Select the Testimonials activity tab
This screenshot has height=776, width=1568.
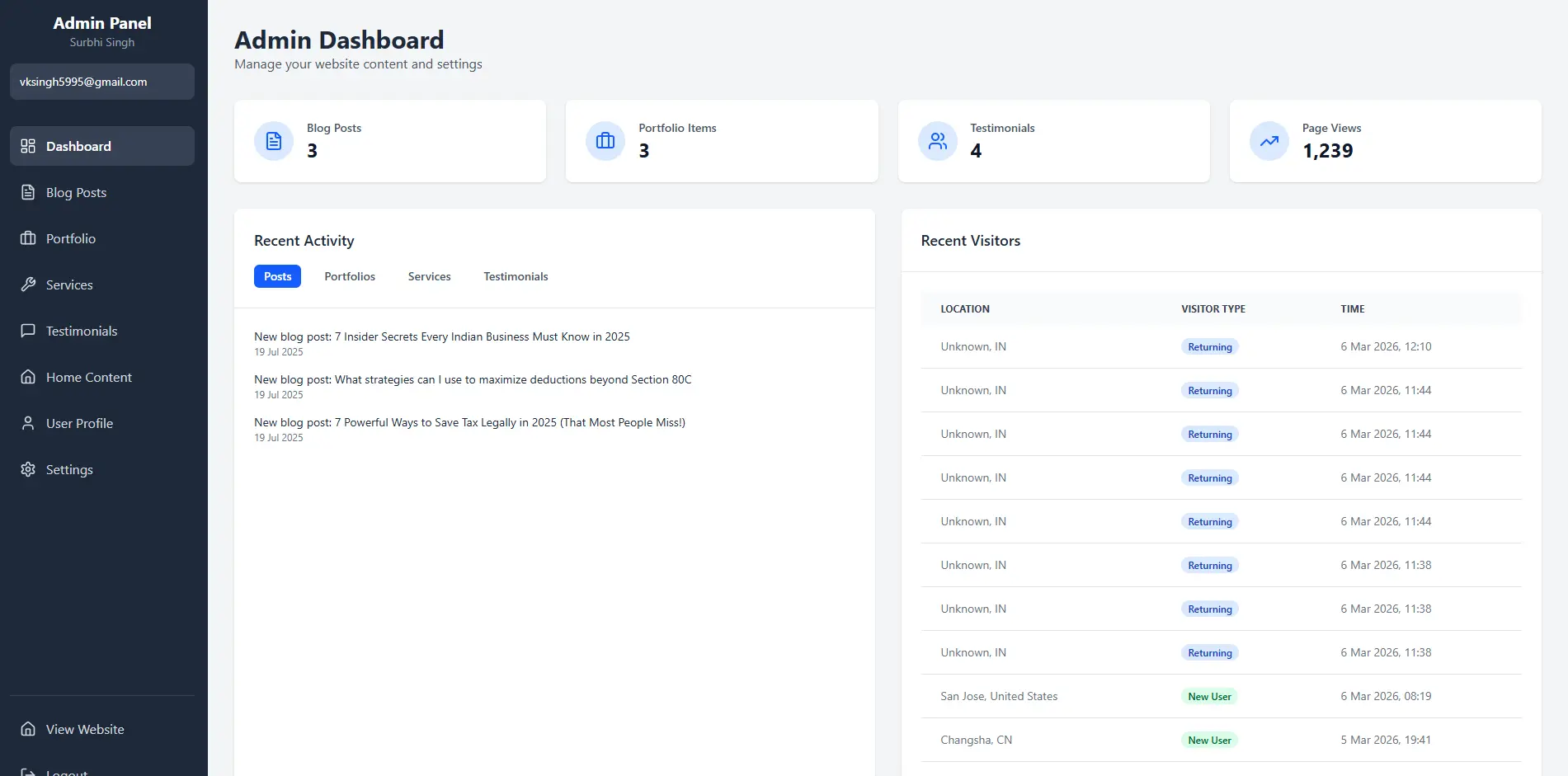[x=516, y=276]
